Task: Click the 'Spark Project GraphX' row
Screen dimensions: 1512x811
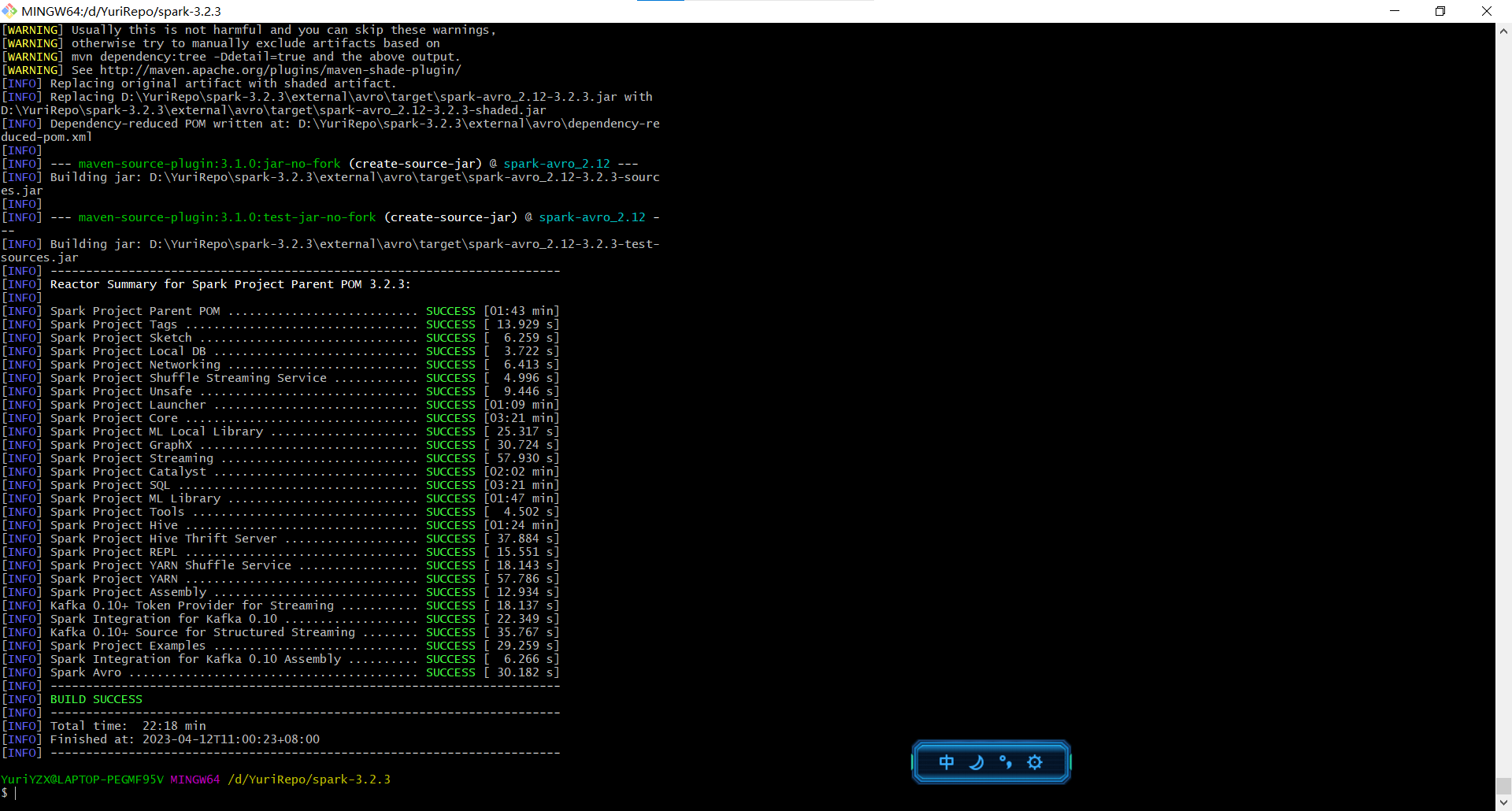Action: [x=280, y=445]
